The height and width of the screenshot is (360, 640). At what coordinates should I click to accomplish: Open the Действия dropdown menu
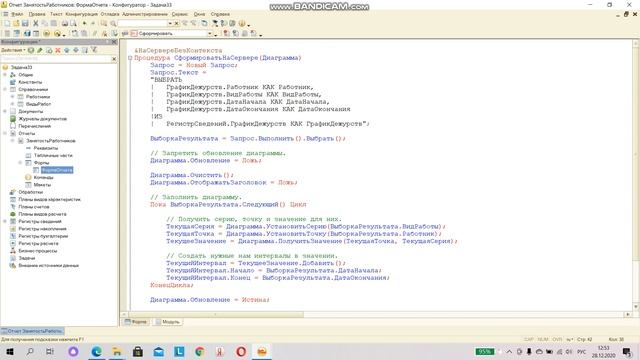point(13,50)
